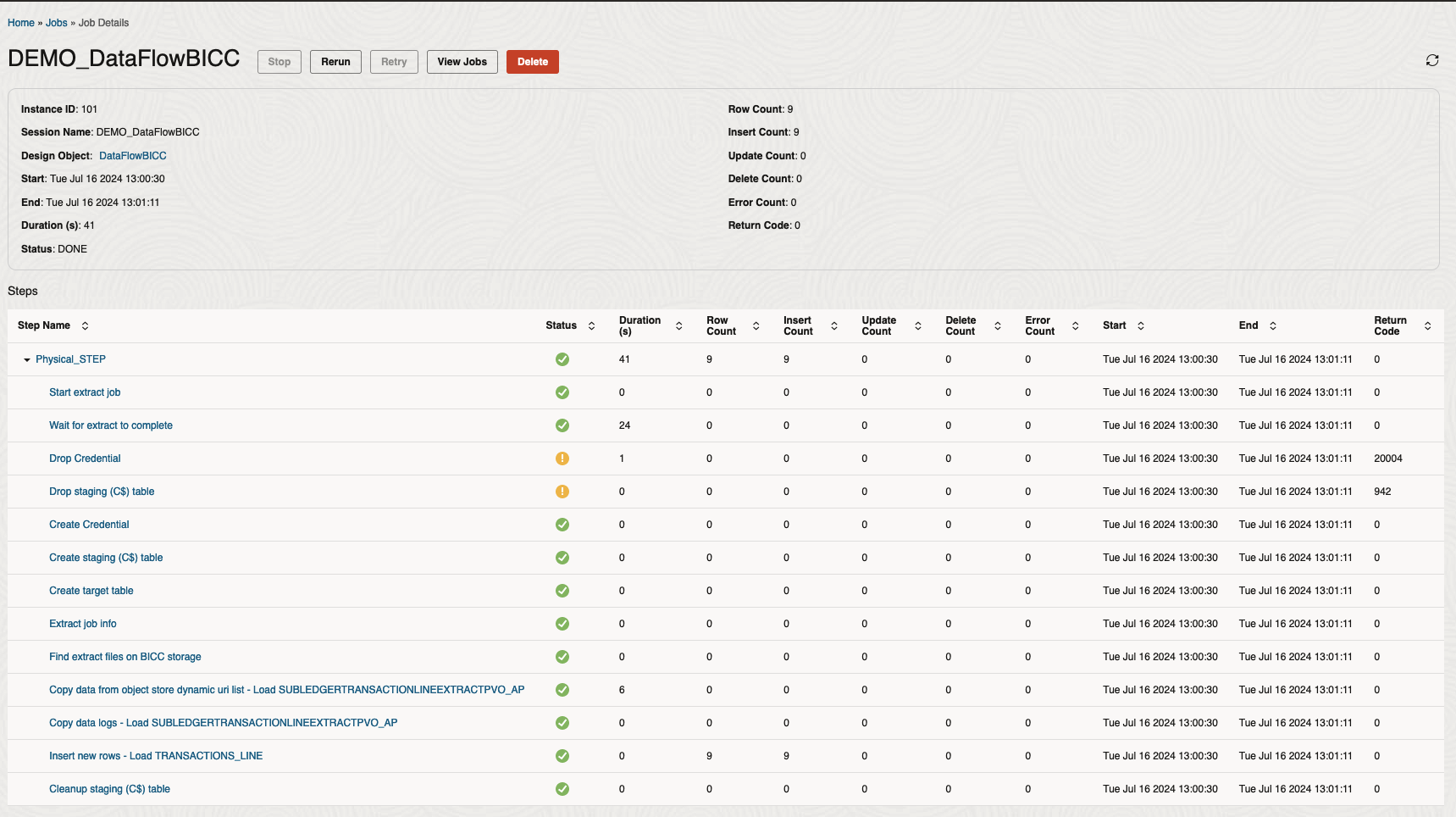Sort by Return Code column arrows
Screen dimensions: 1456x817
pyautogui.click(x=1427, y=325)
